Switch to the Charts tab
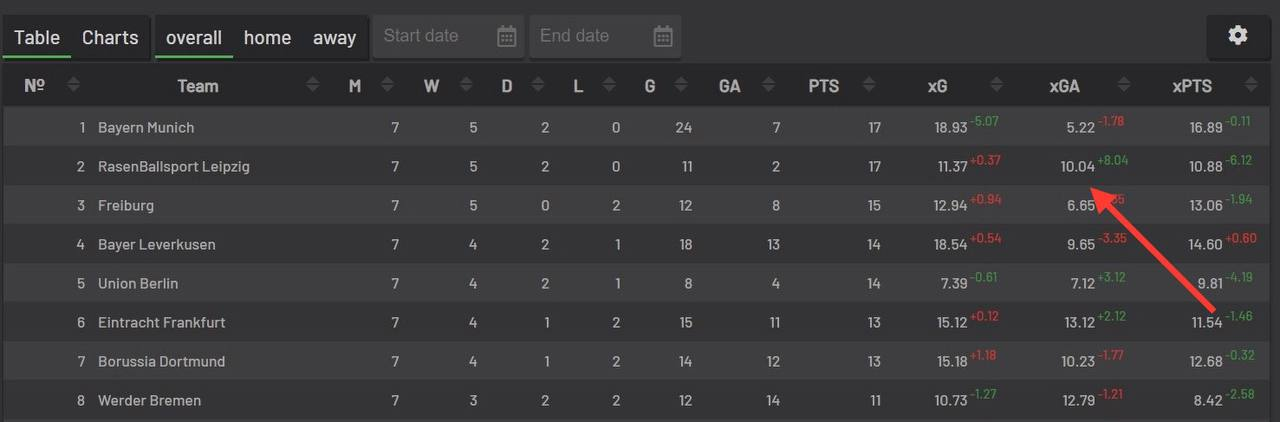1280x422 pixels. (x=110, y=37)
